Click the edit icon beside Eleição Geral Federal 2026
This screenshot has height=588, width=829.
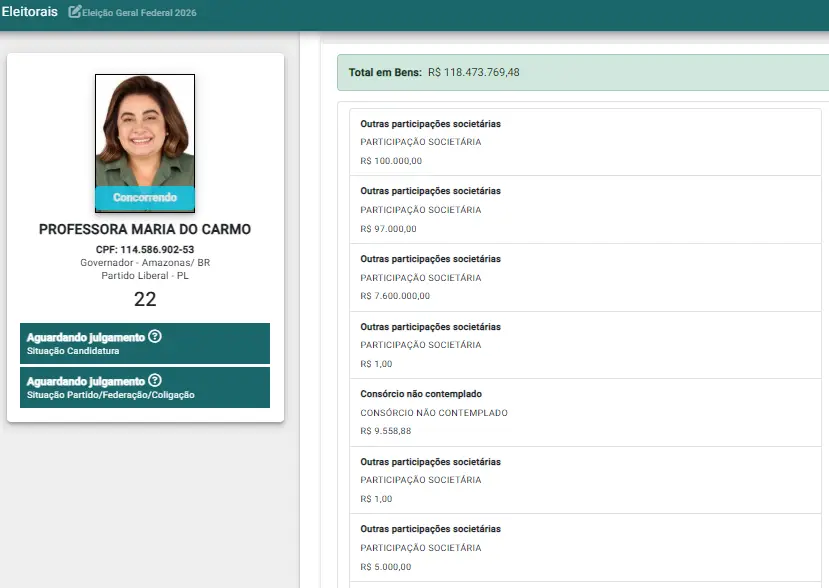tap(75, 12)
